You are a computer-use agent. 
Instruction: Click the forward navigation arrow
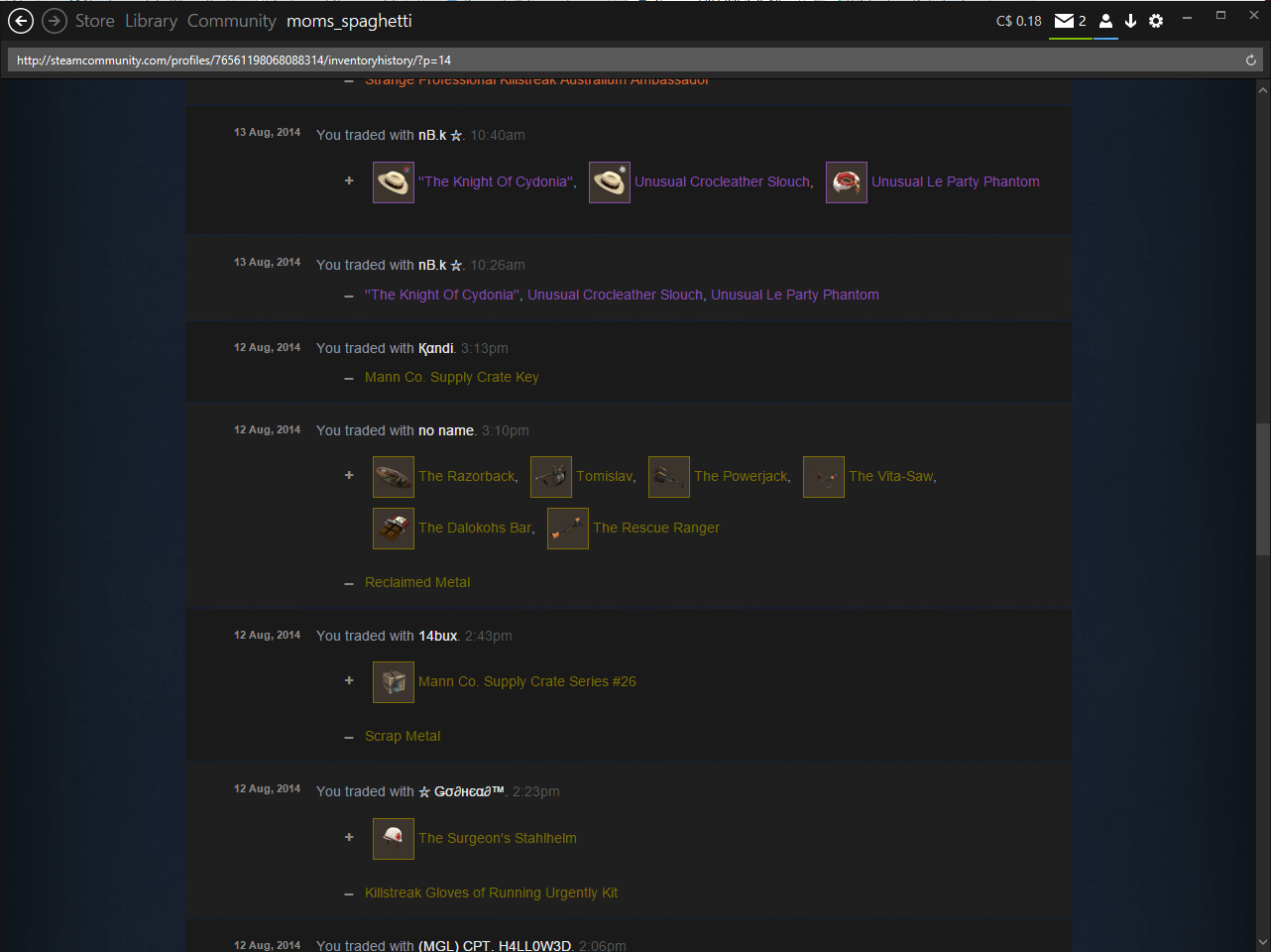[54, 21]
